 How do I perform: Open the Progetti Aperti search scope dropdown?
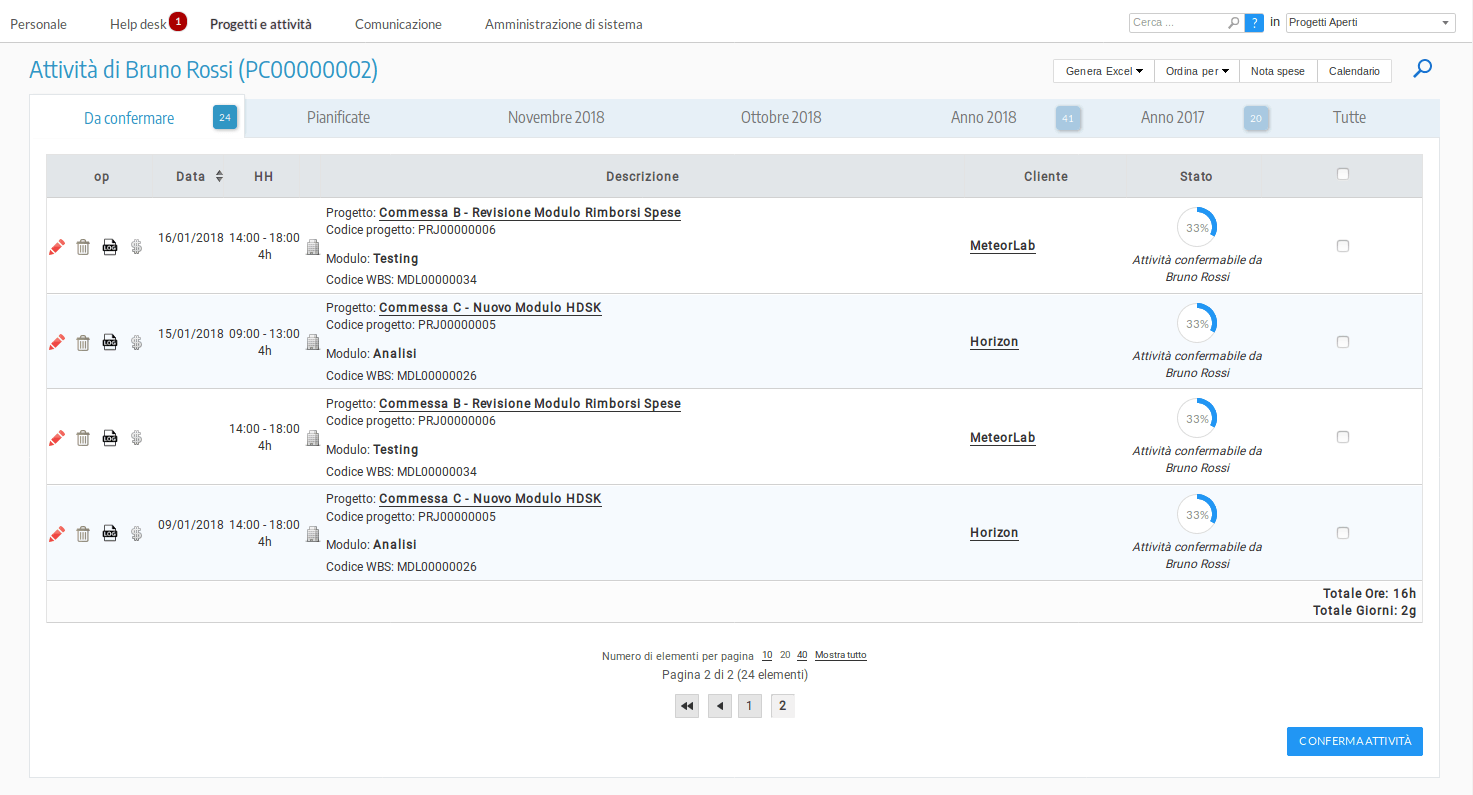[x=1370, y=23]
